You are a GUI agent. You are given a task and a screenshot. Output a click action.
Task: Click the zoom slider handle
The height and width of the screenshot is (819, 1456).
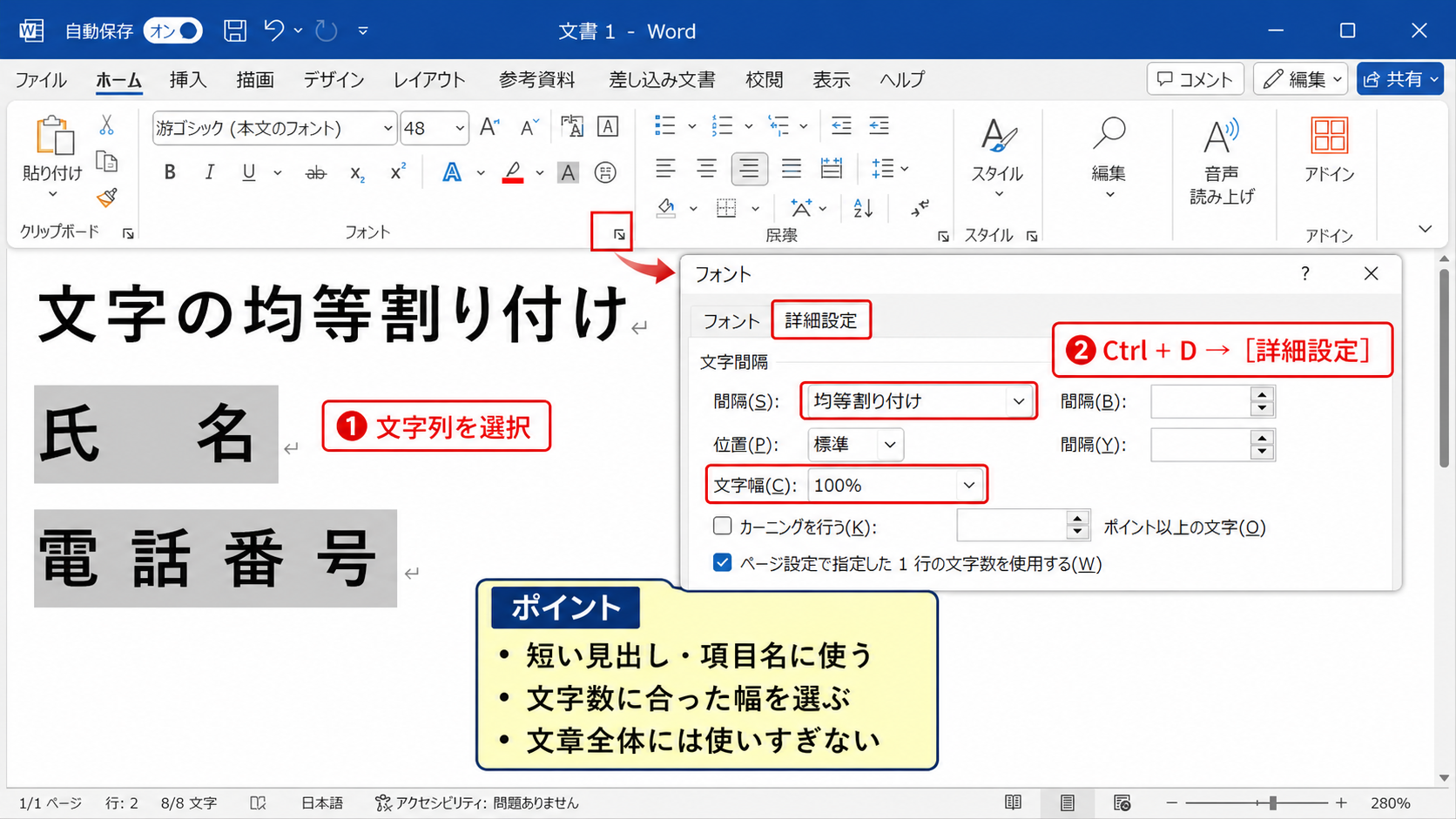point(1273,802)
